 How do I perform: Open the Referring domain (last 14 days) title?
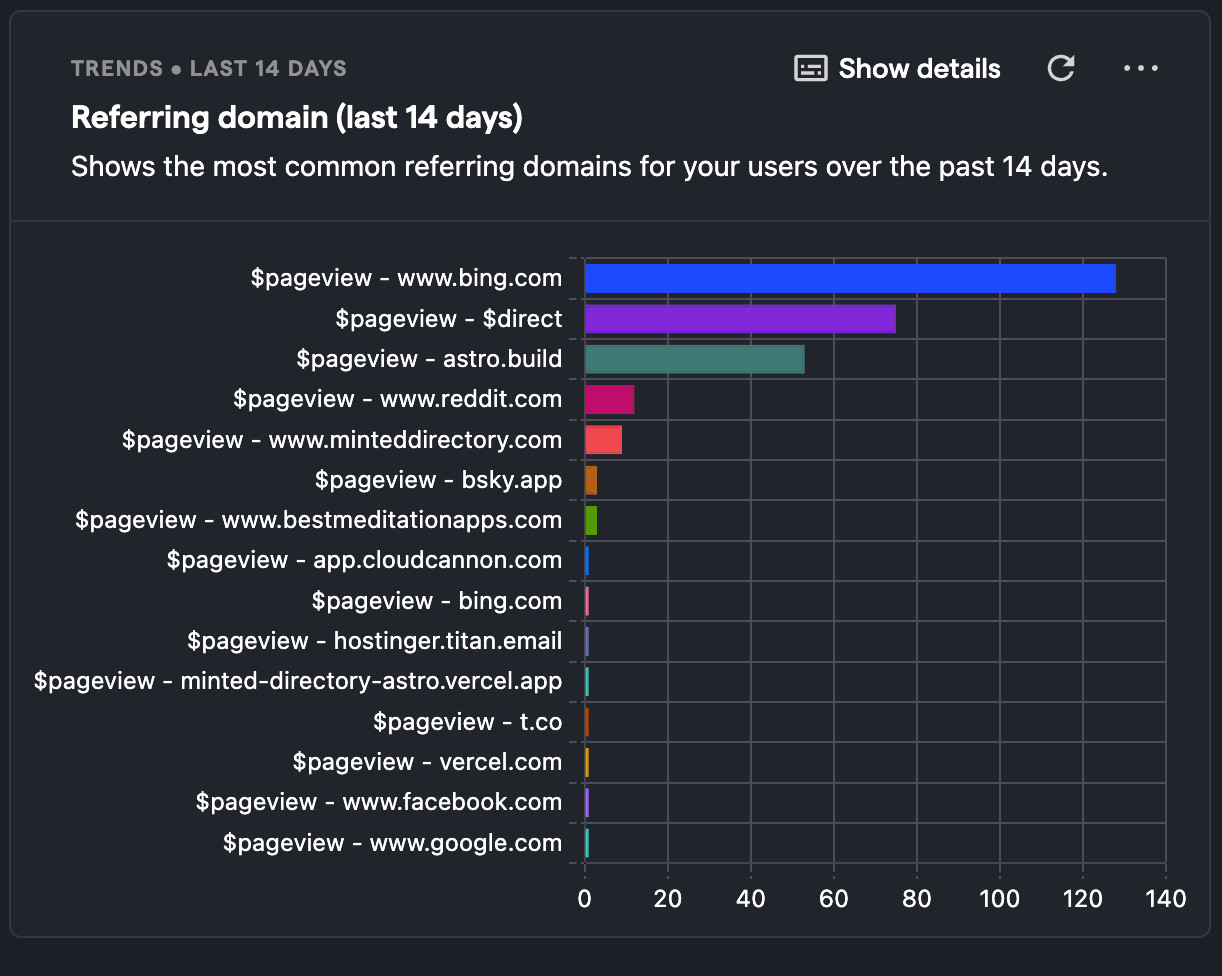click(297, 118)
